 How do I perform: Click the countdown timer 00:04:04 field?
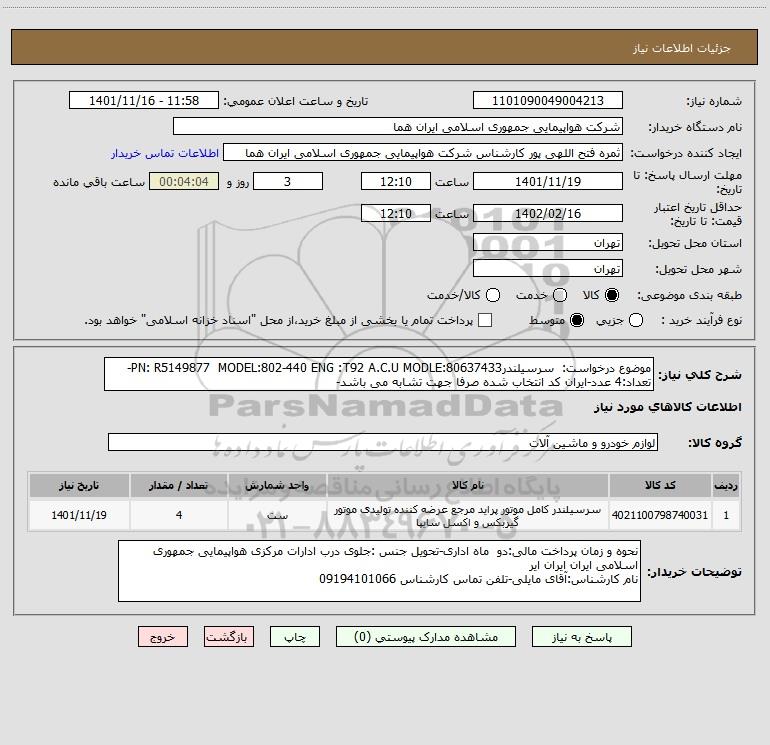pyautogui.click(x=184, y=181)
